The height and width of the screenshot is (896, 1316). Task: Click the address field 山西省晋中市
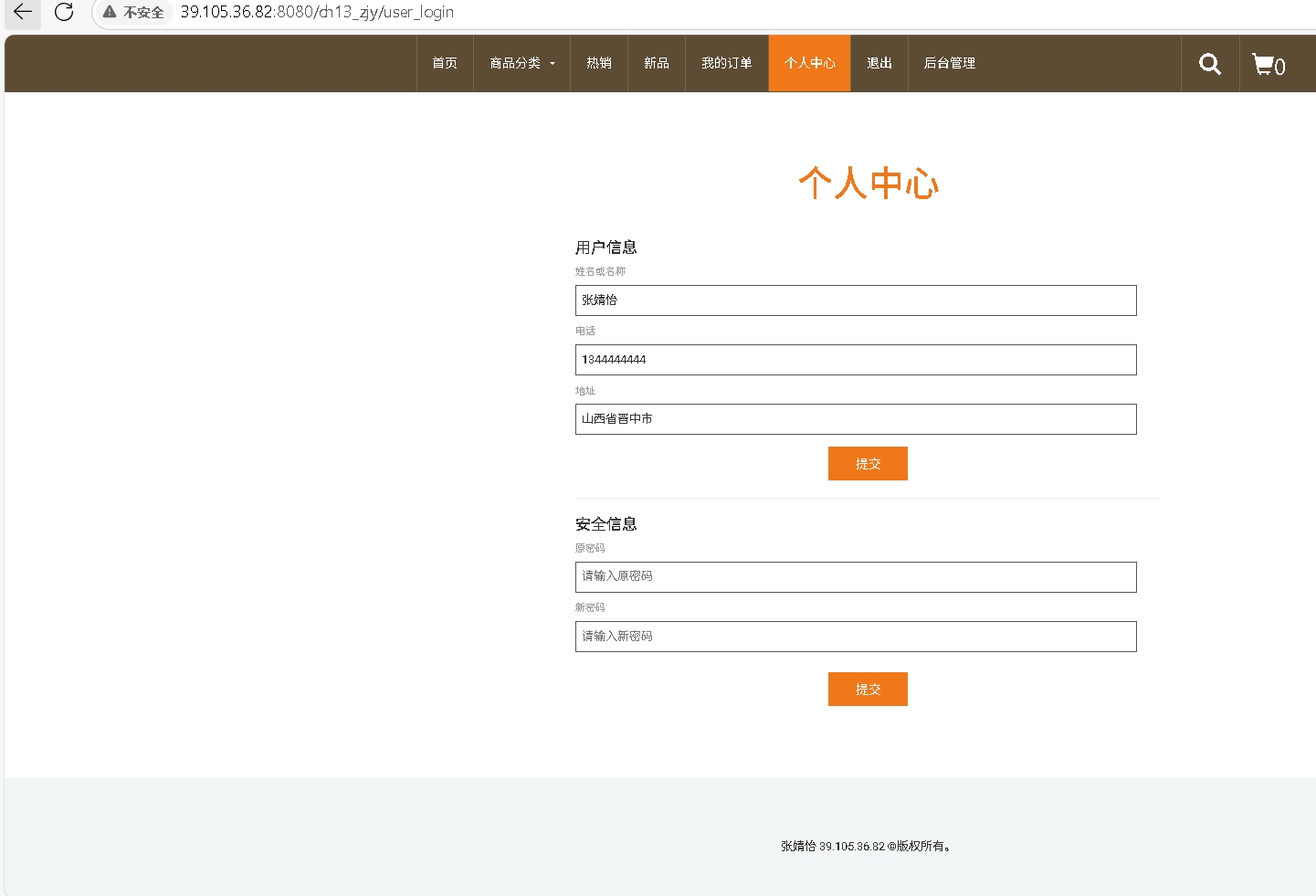856,419
